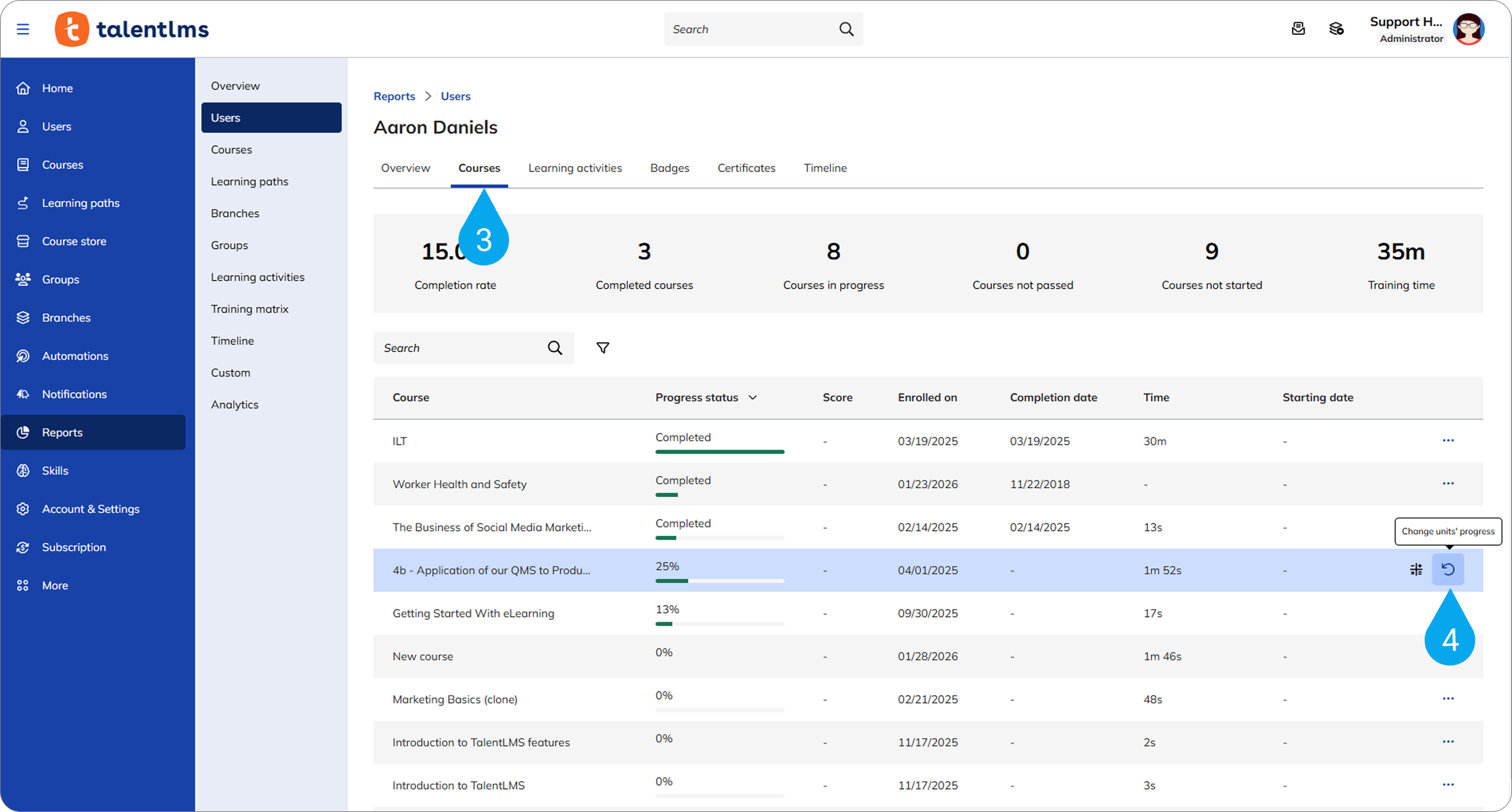Open the messages inbox icon in header

pyautogui.click(x=1298, y=29)
